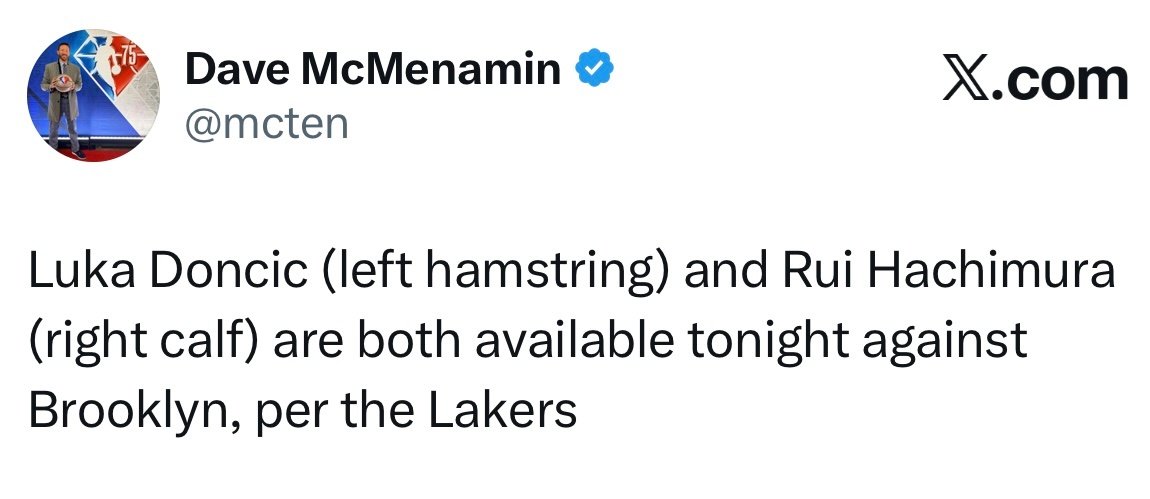
Task: Click the blue verified checkmark badge
Action: [x=593, y=70]
